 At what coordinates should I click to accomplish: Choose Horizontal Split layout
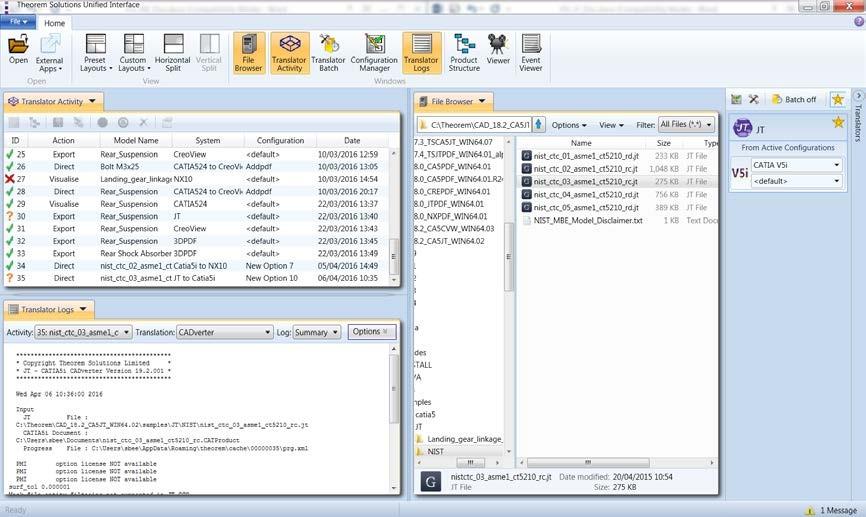(x=173, y=54)
